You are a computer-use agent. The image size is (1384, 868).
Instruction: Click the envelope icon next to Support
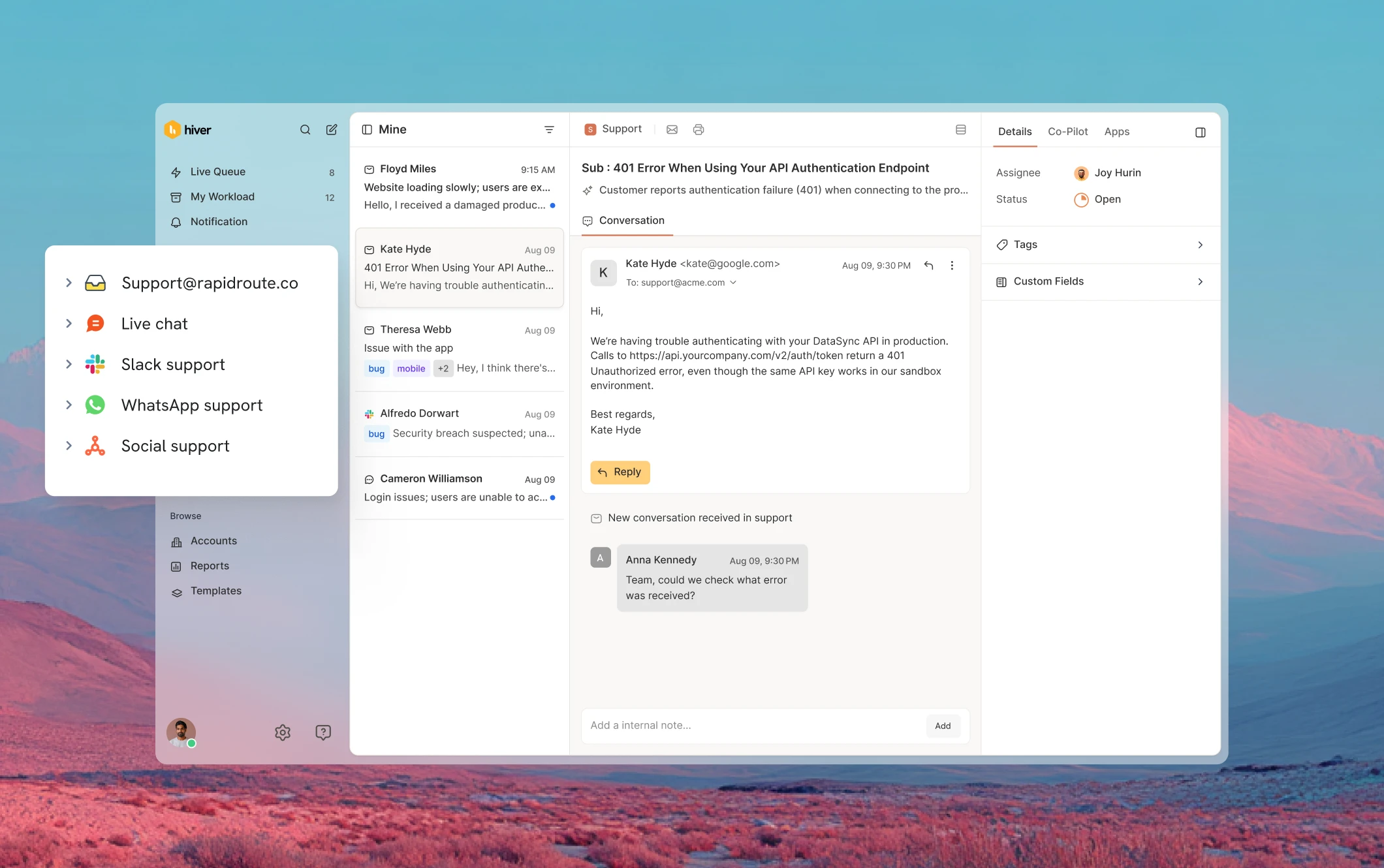pyautogui.click(x=672, y=130)
